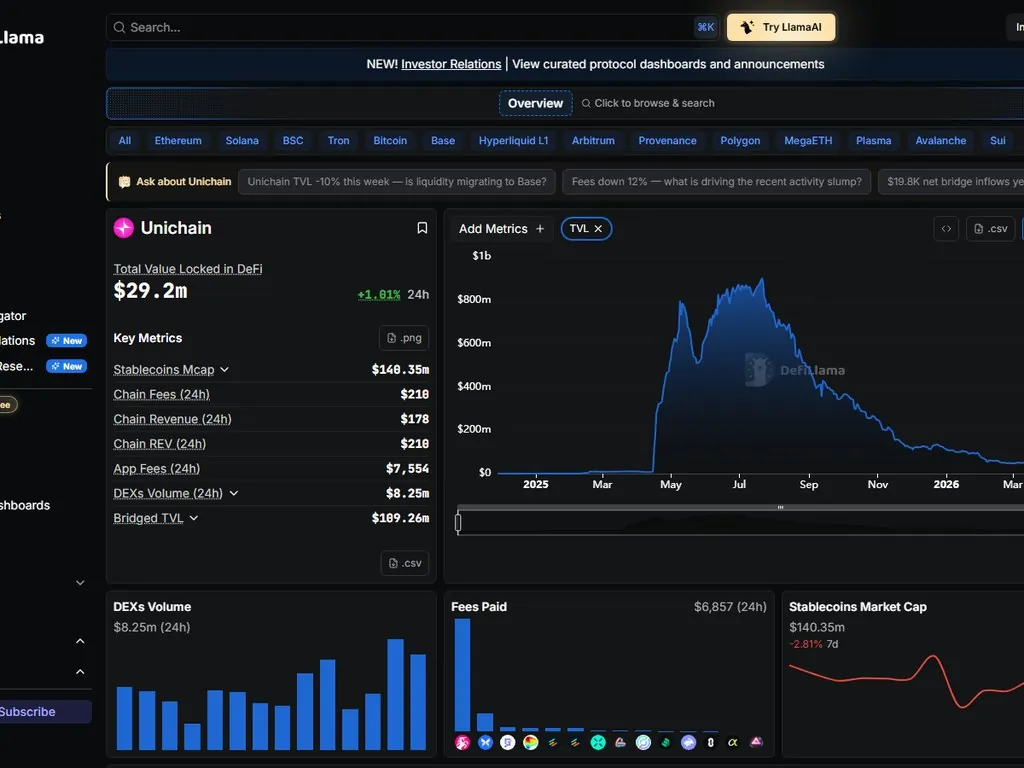Viewport: 1024px width, 768px height.
Task: Open the Add Metrics dropdown
Action: coord(502,229)
